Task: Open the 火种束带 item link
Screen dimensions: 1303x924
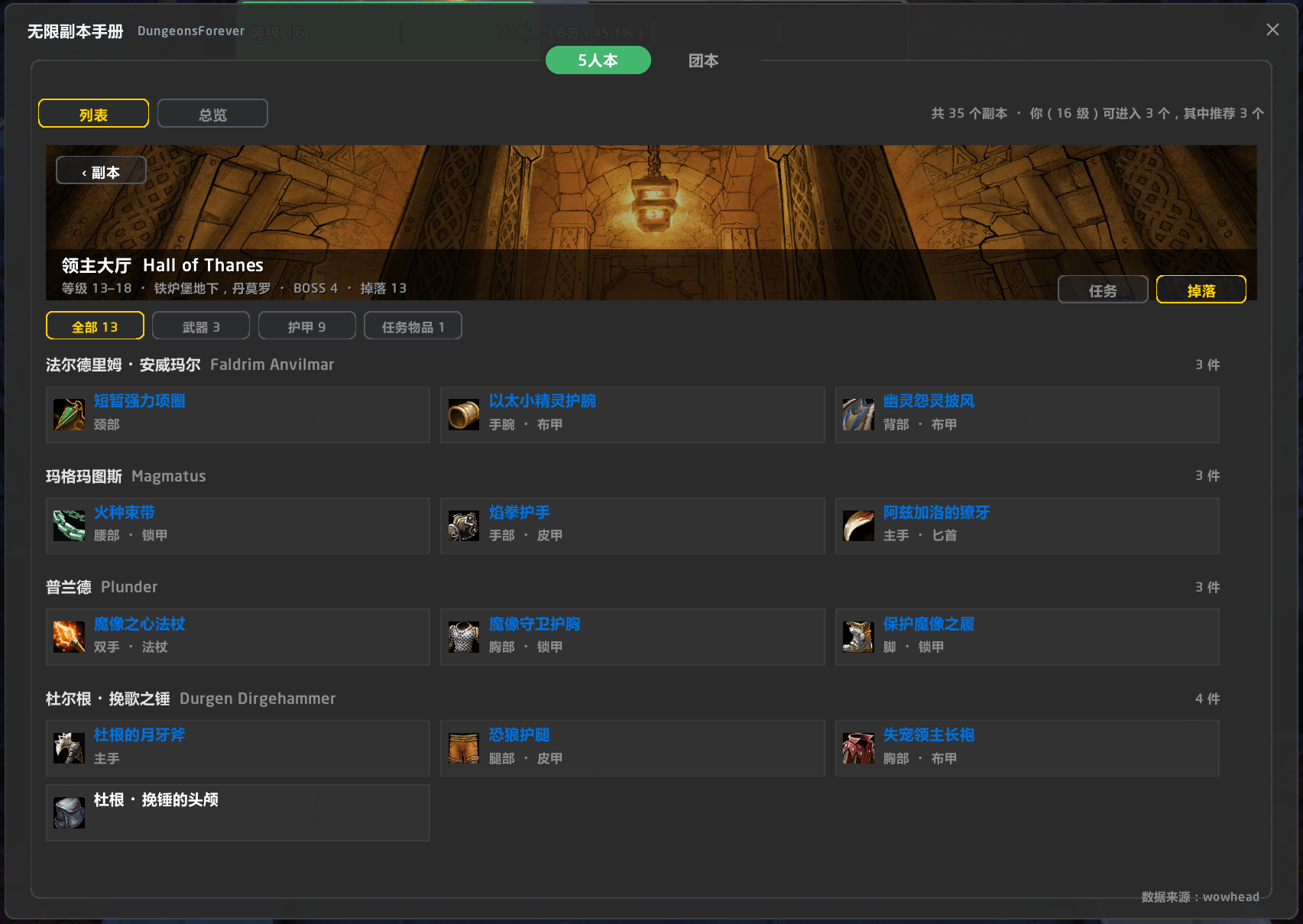Action: pyautogui.click(x=125, y=513)
